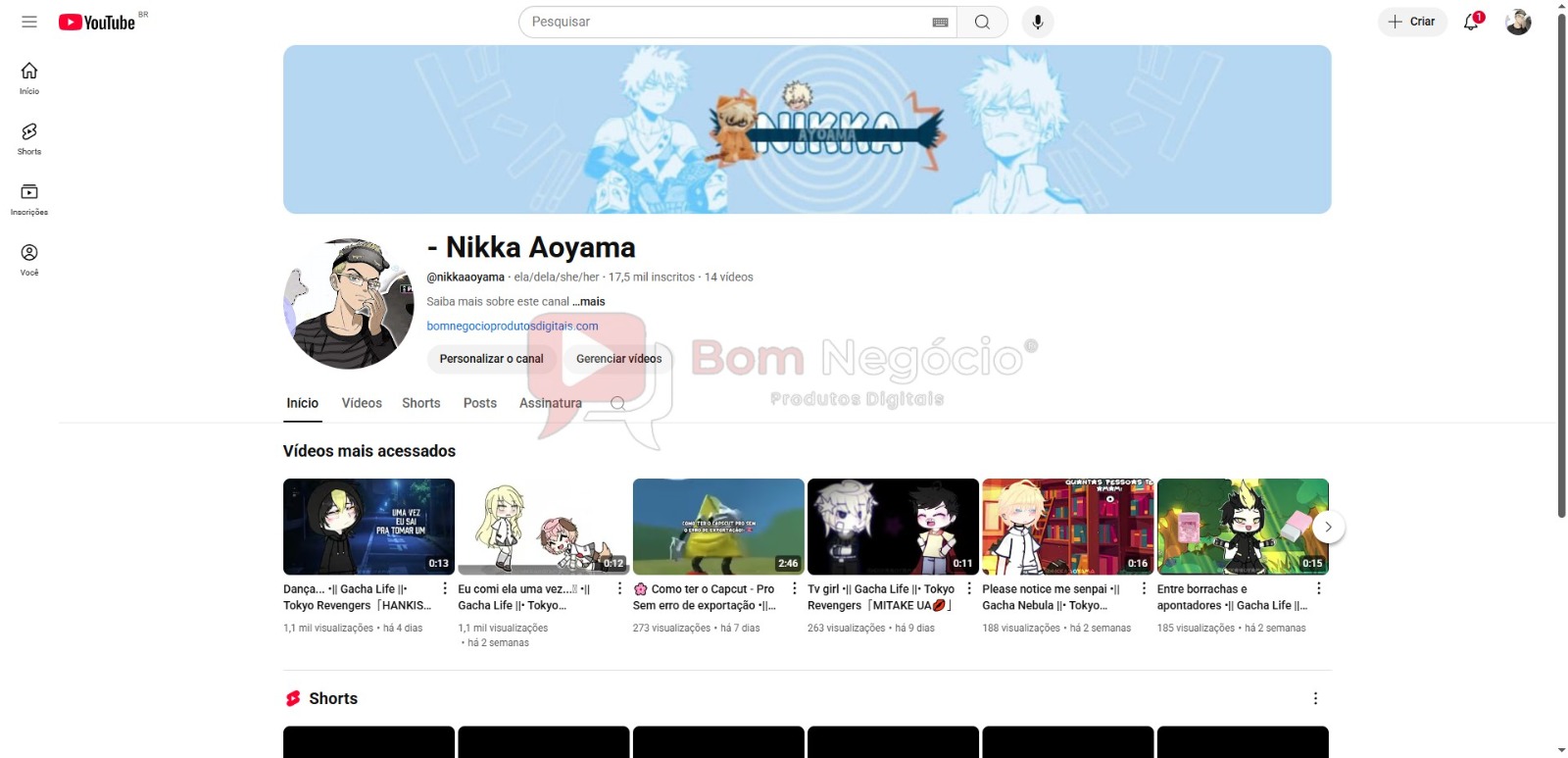Image resolution: width=1568 pixels, height=758 pixels.
Task: Click the Nikka channel banner image
Action: point(808,129)
